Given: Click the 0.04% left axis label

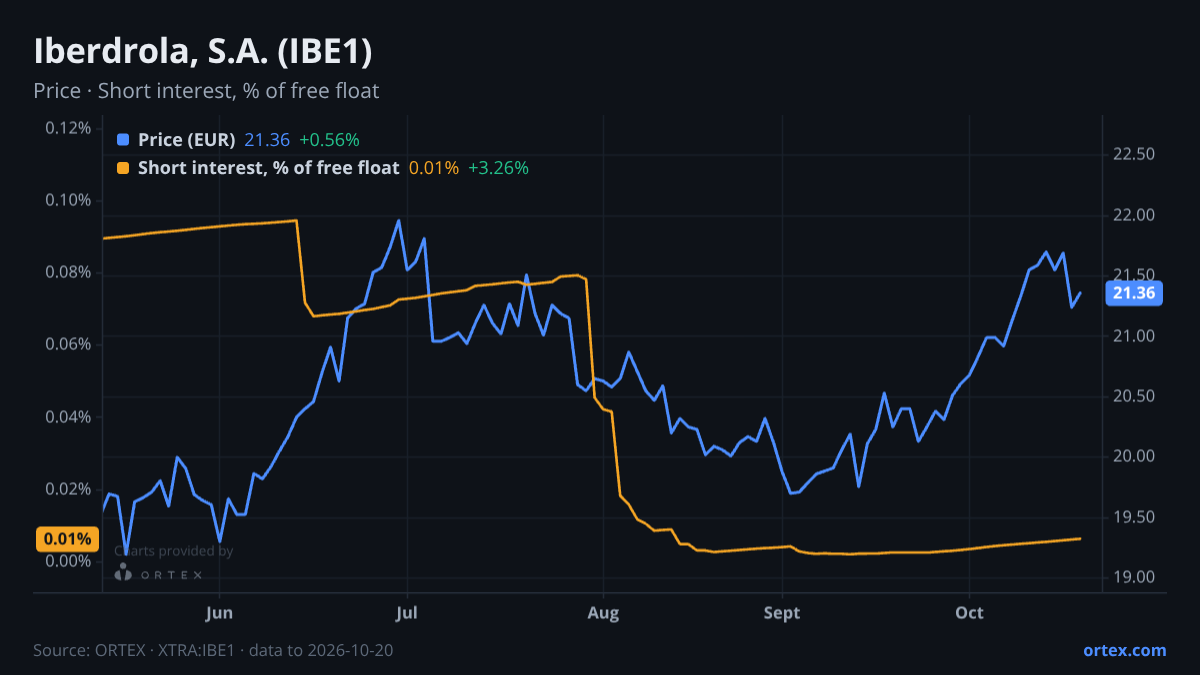Looking at the screenshot, I should coord(68,417).
